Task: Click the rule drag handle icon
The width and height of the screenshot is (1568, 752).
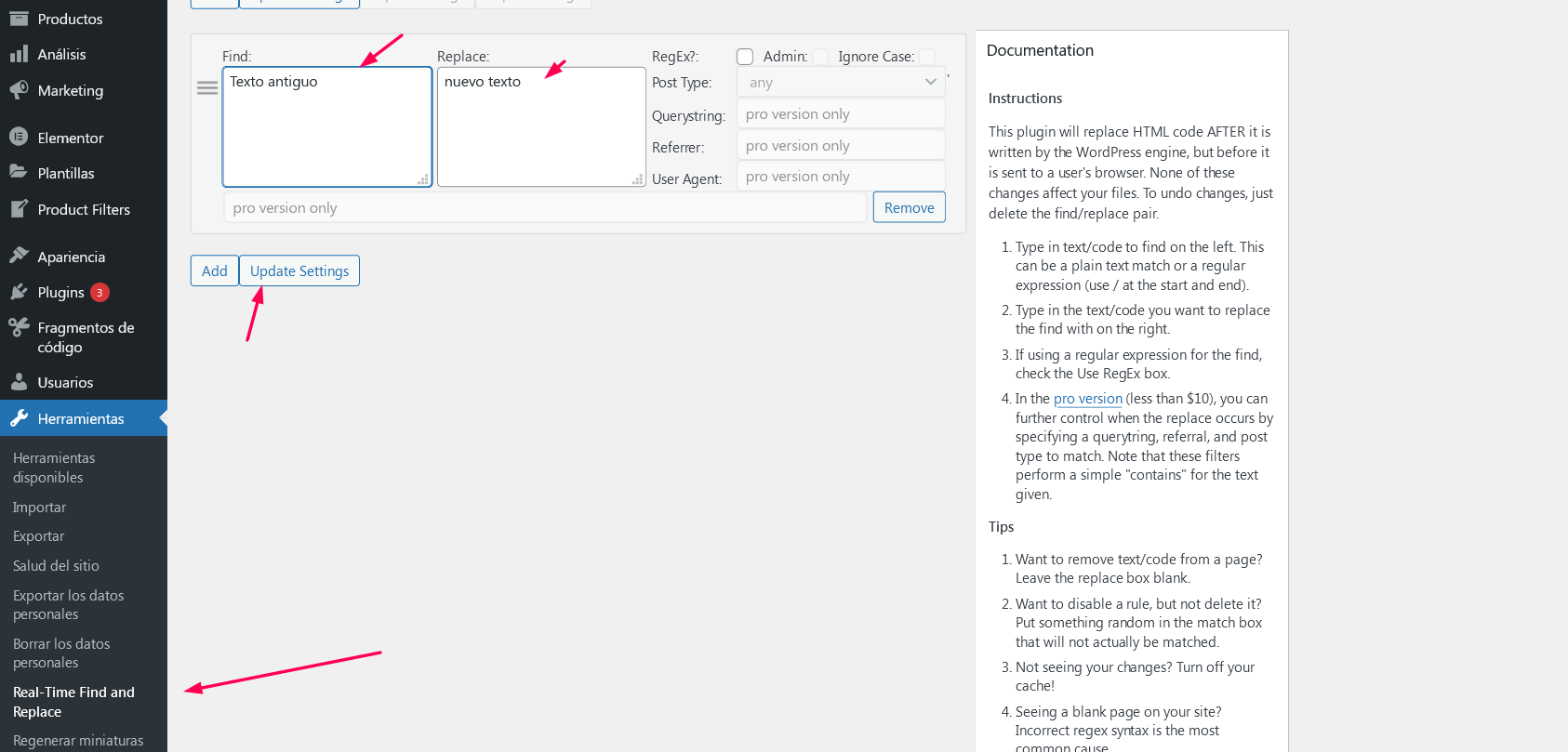Action: [x=207, y=87]
